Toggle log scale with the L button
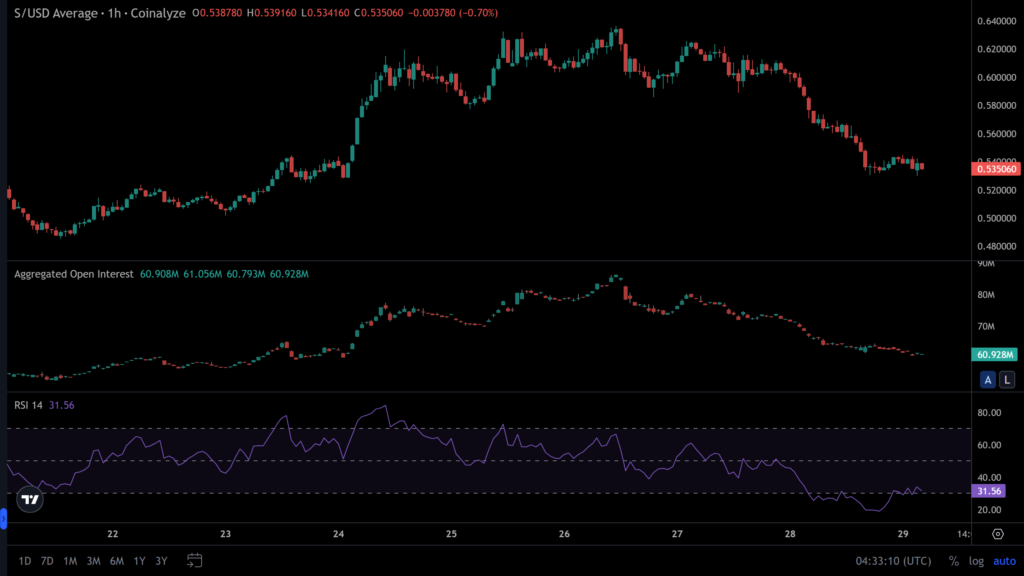The image size is (1024, 576). 1006,379
